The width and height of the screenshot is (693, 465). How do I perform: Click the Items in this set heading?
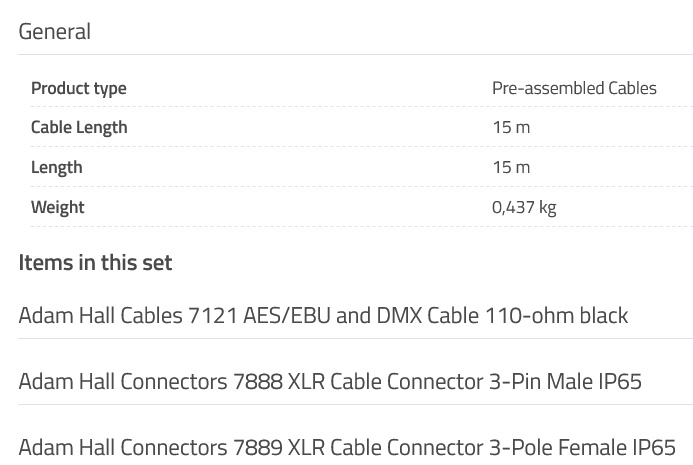click(95, 263)
